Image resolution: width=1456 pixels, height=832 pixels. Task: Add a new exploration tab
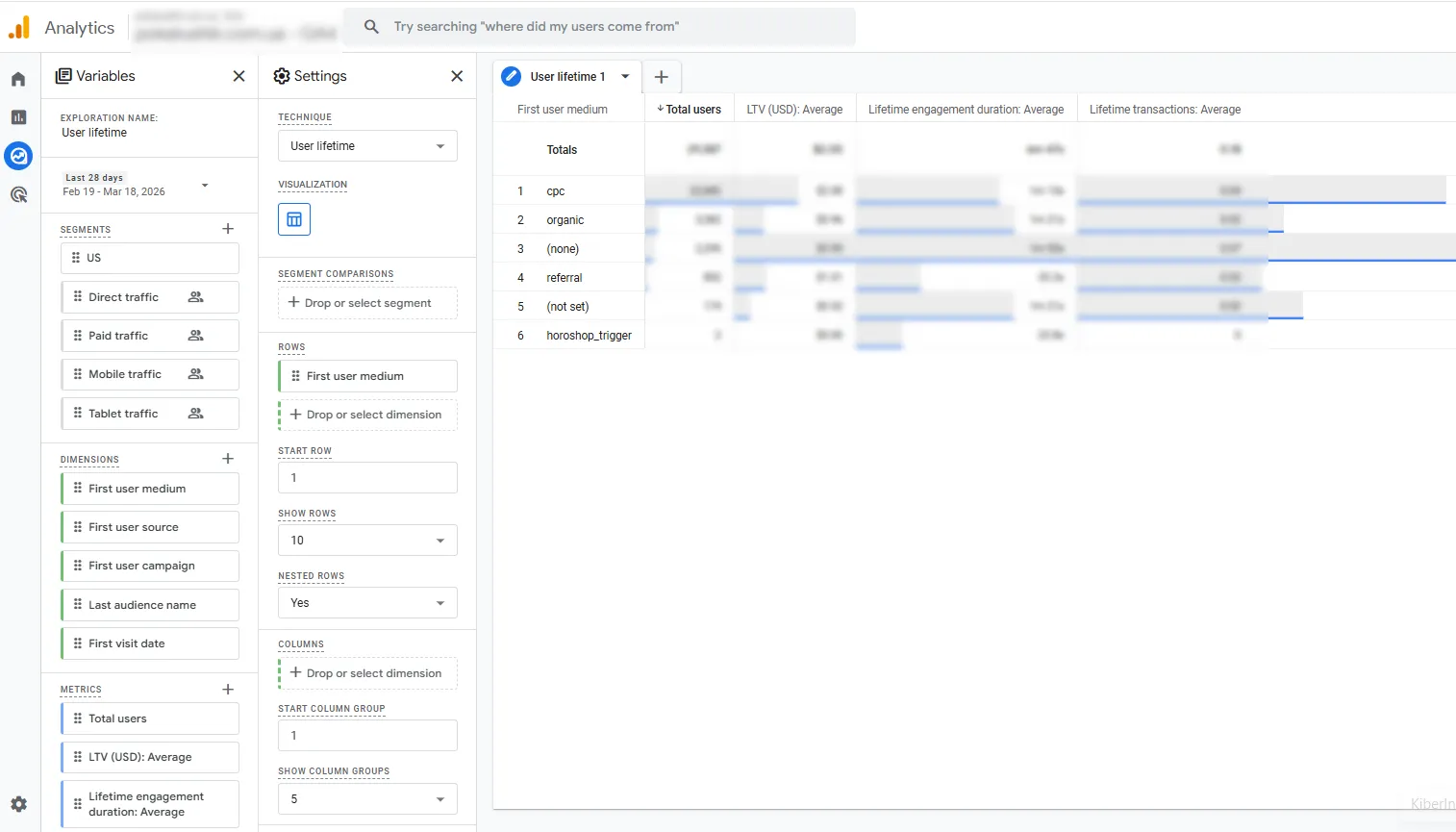662,77
